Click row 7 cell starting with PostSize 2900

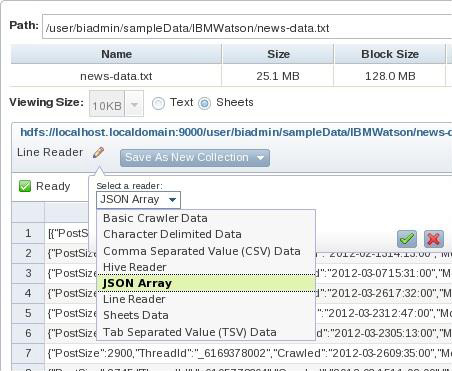pos(248,353)
